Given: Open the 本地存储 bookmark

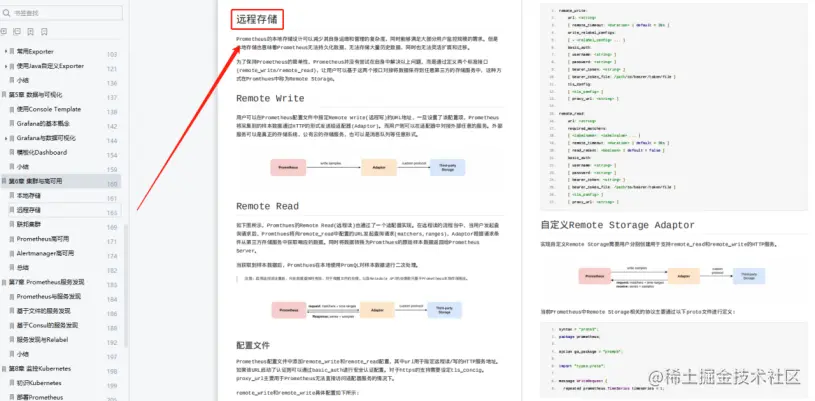Looking at the screenshot, I should click(x=29, y=196).
